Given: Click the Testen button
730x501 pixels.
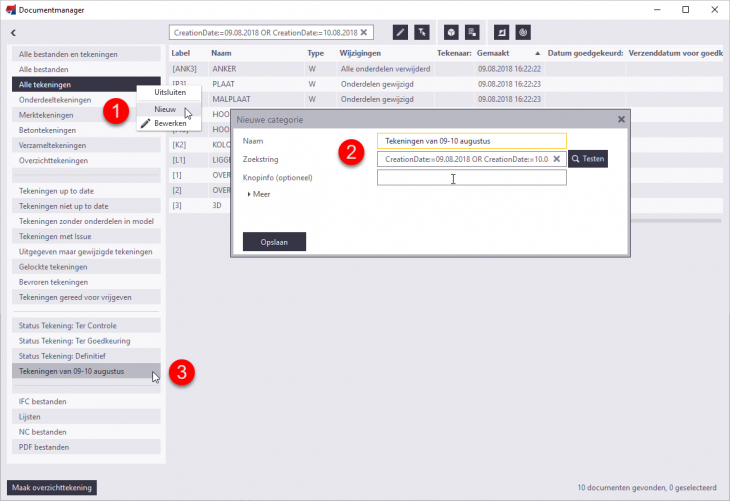Looking at the screenshot, I should pyautogui.click(x=588, y=159).
